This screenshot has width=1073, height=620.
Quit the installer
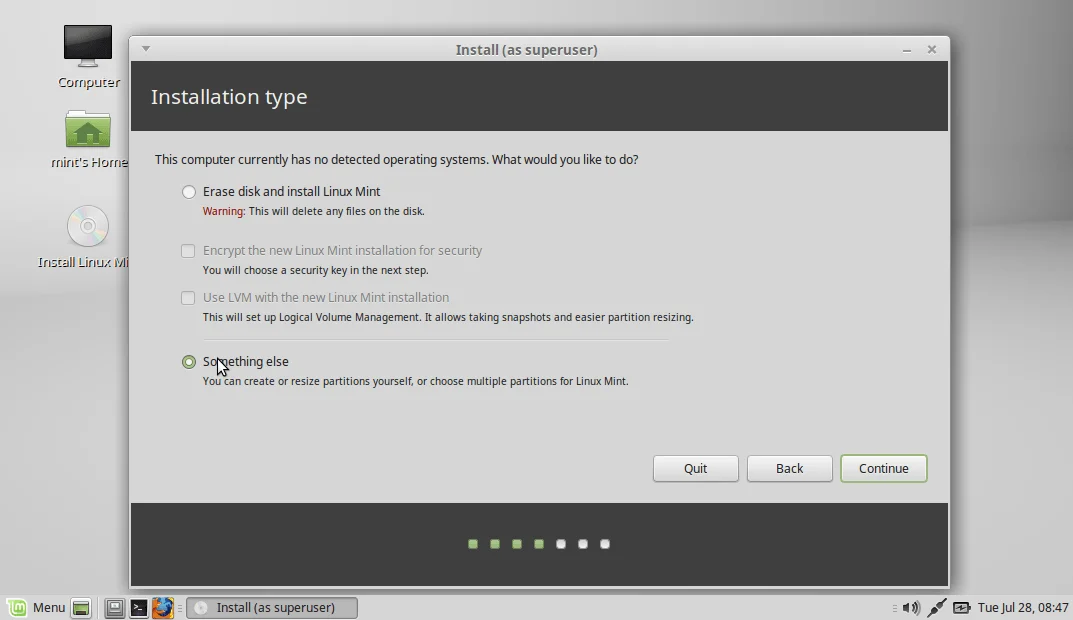695,468
